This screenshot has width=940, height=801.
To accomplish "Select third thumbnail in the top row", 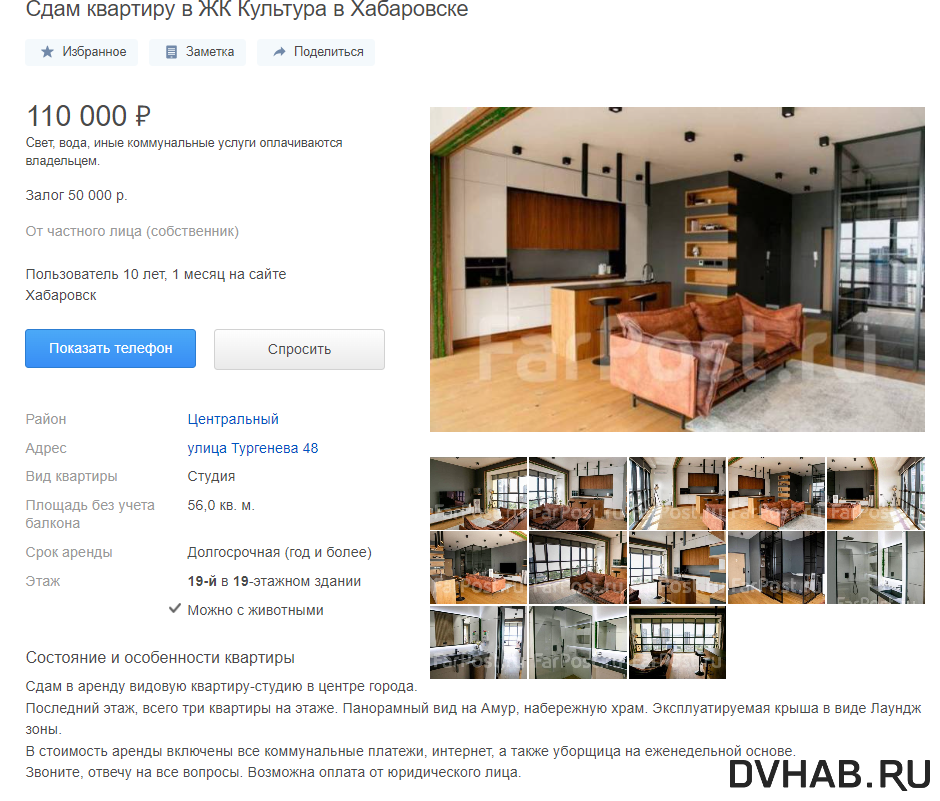I will (677, 493).
